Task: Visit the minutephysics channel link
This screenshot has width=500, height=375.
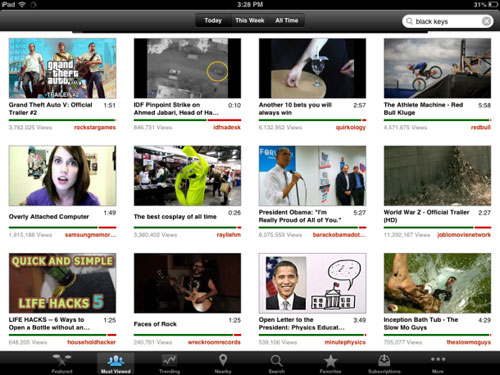Action: pos(345,342)
